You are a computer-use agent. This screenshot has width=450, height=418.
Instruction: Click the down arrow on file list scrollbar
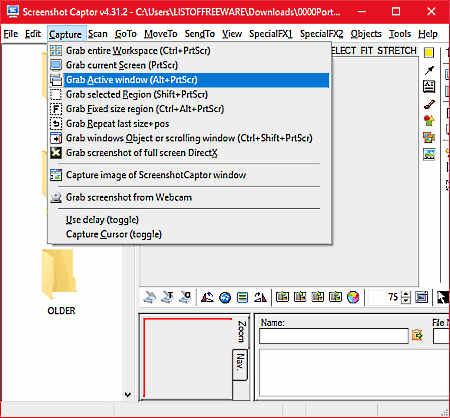click(x=128, y=395)
